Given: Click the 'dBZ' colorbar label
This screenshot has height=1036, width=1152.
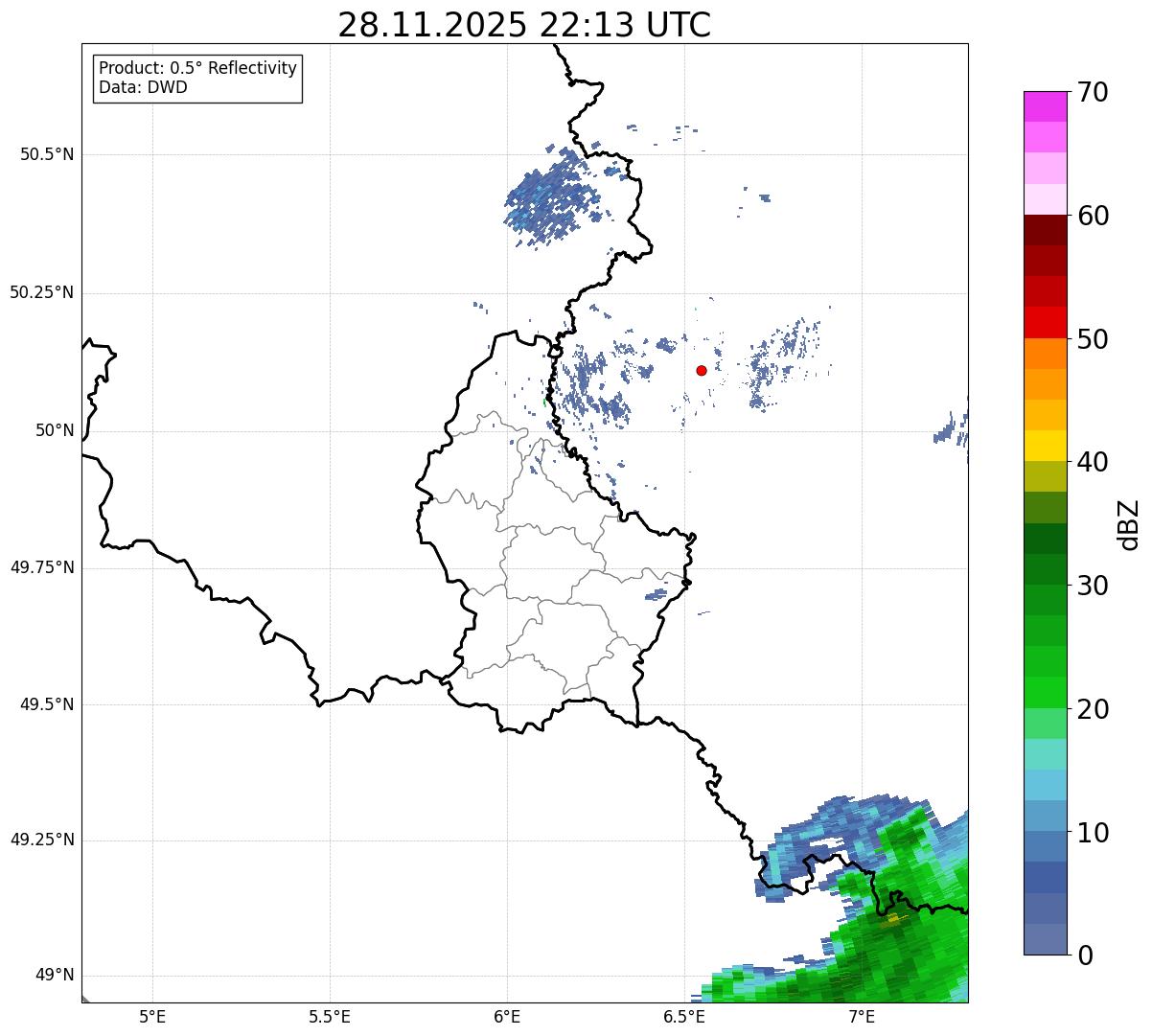Looking at the screenshot, I should point(1129,524).
